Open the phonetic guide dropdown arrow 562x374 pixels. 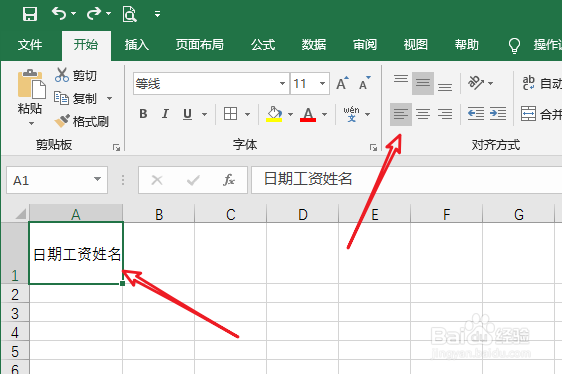pos(367,114)
